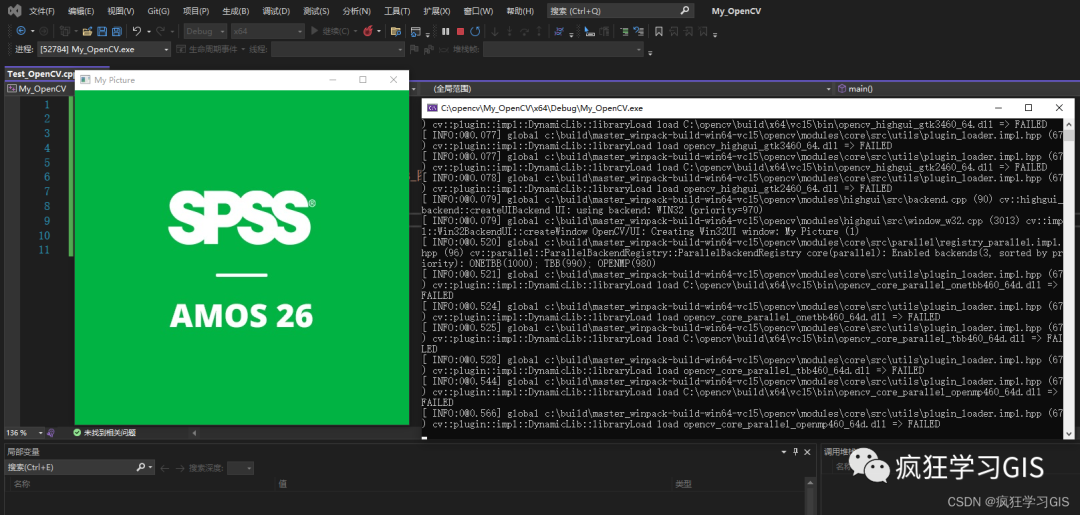Restart debugging with the circular arrow
This screenshot has height=515, width=1080.
pos(475,31)
